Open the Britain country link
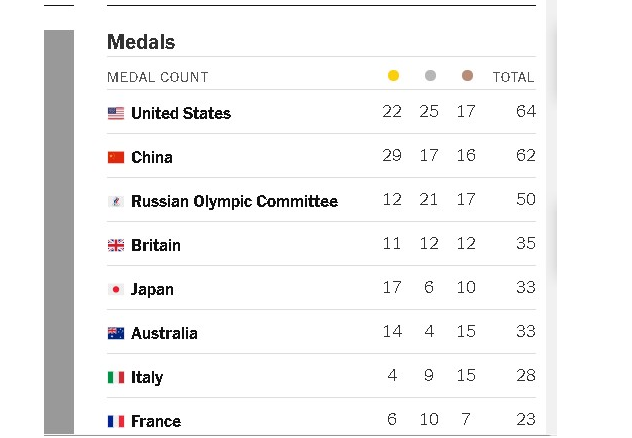Image resolution: width=632 pixels, height=438 pixels. coord(156,245)
